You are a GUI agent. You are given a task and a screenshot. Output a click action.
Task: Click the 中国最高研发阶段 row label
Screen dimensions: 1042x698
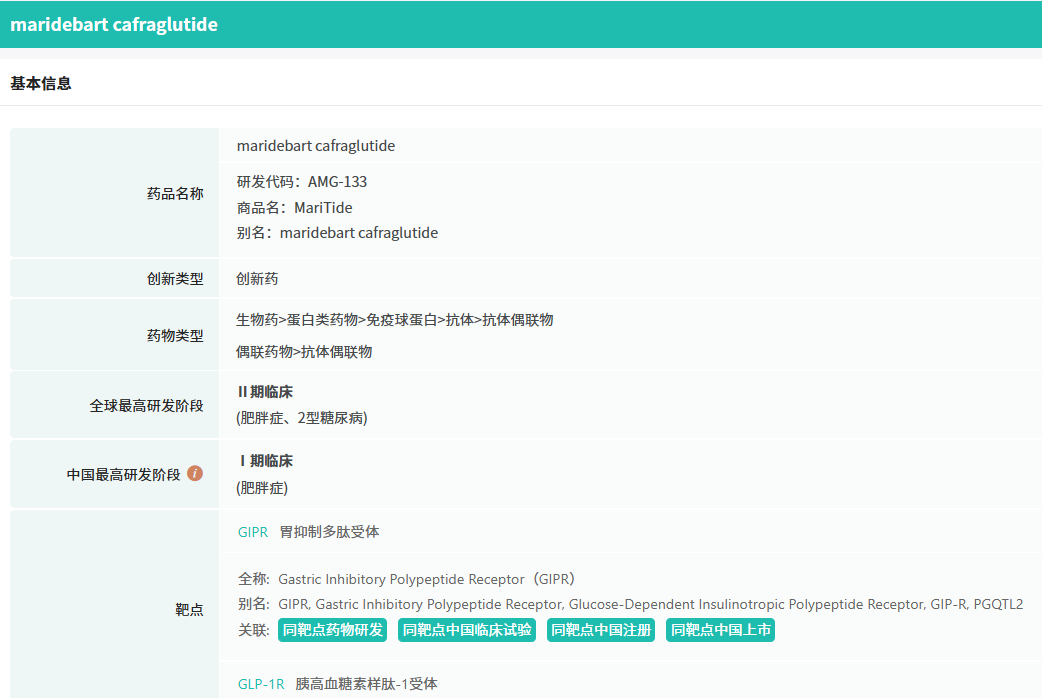click(x=124, y=475)
